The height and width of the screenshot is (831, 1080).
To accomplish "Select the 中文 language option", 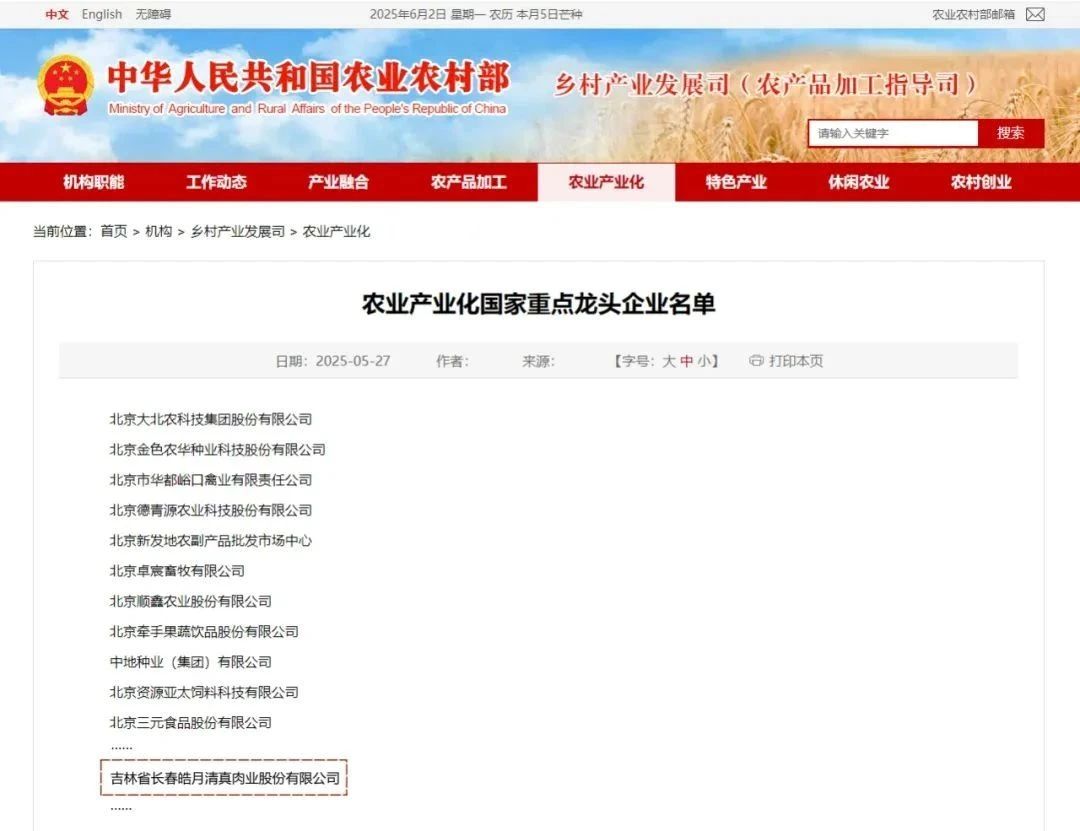I will tap(57, 14).
